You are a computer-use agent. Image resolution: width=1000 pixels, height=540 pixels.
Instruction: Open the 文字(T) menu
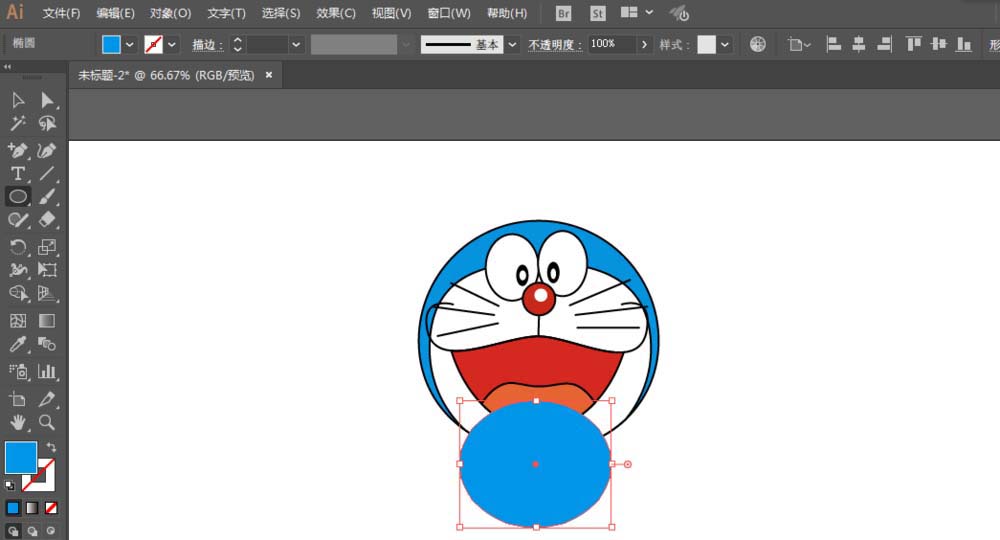pyautogui.click(x=226, y=13)
